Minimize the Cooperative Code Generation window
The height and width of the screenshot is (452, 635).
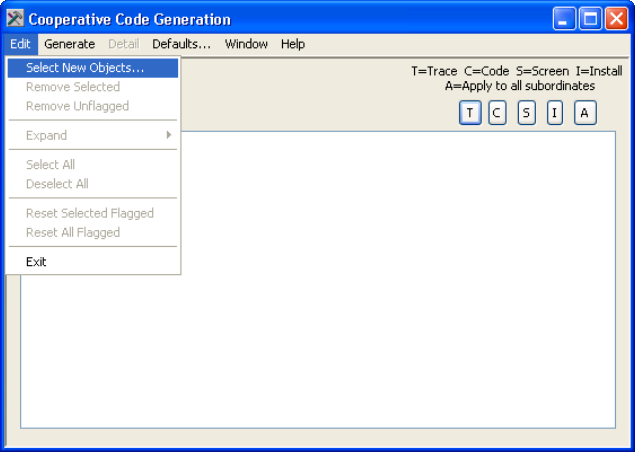tap(564, 19)
